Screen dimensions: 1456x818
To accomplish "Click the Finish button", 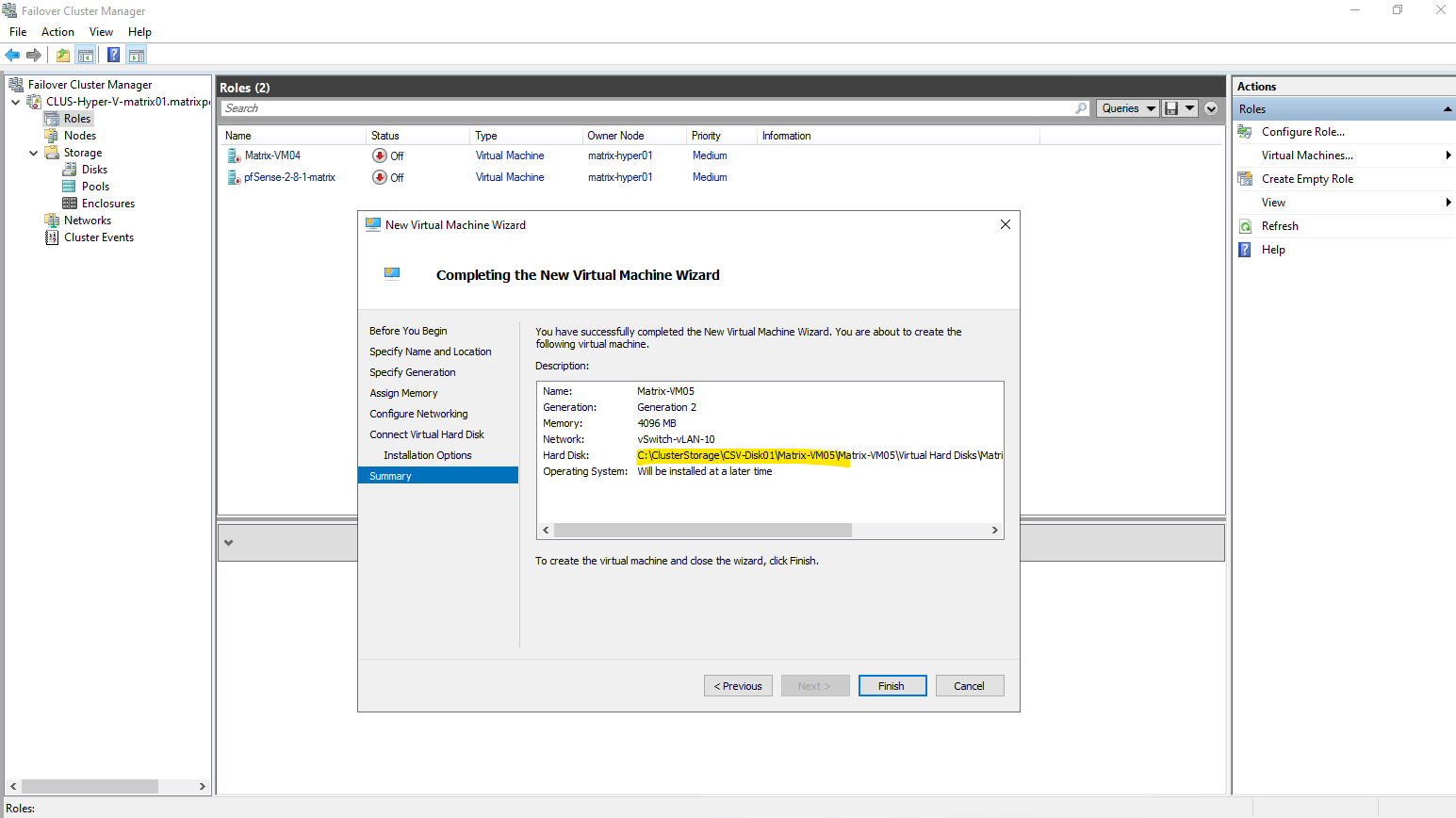I will pos(892,686).
